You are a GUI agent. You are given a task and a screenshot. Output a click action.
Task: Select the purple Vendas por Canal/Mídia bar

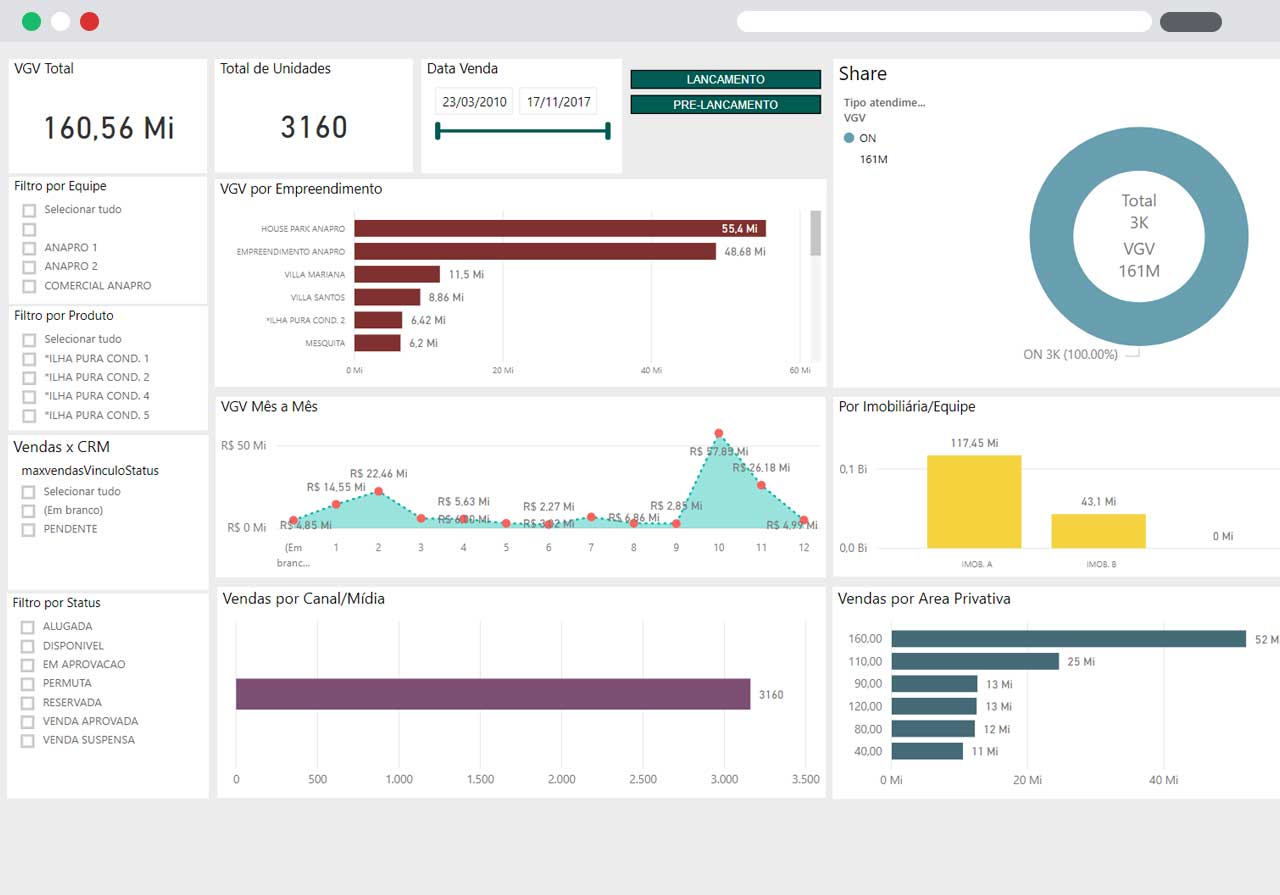(493, 694)
